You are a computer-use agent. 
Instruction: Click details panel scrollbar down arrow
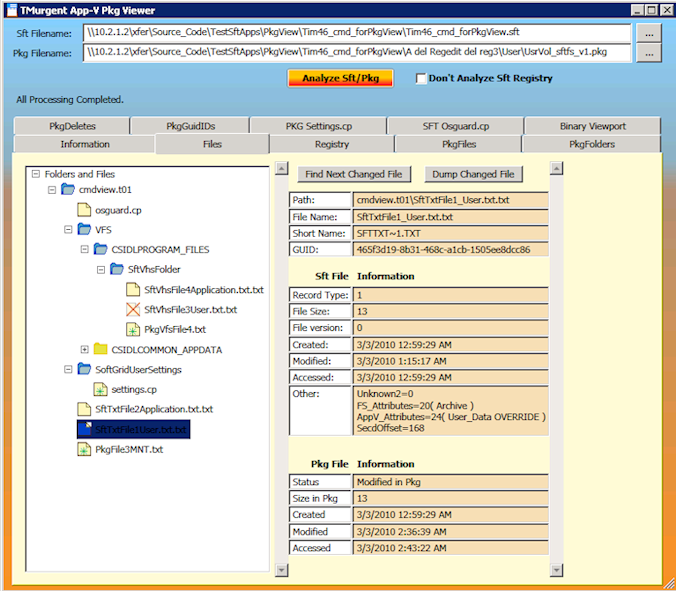(x=557, y=570)
